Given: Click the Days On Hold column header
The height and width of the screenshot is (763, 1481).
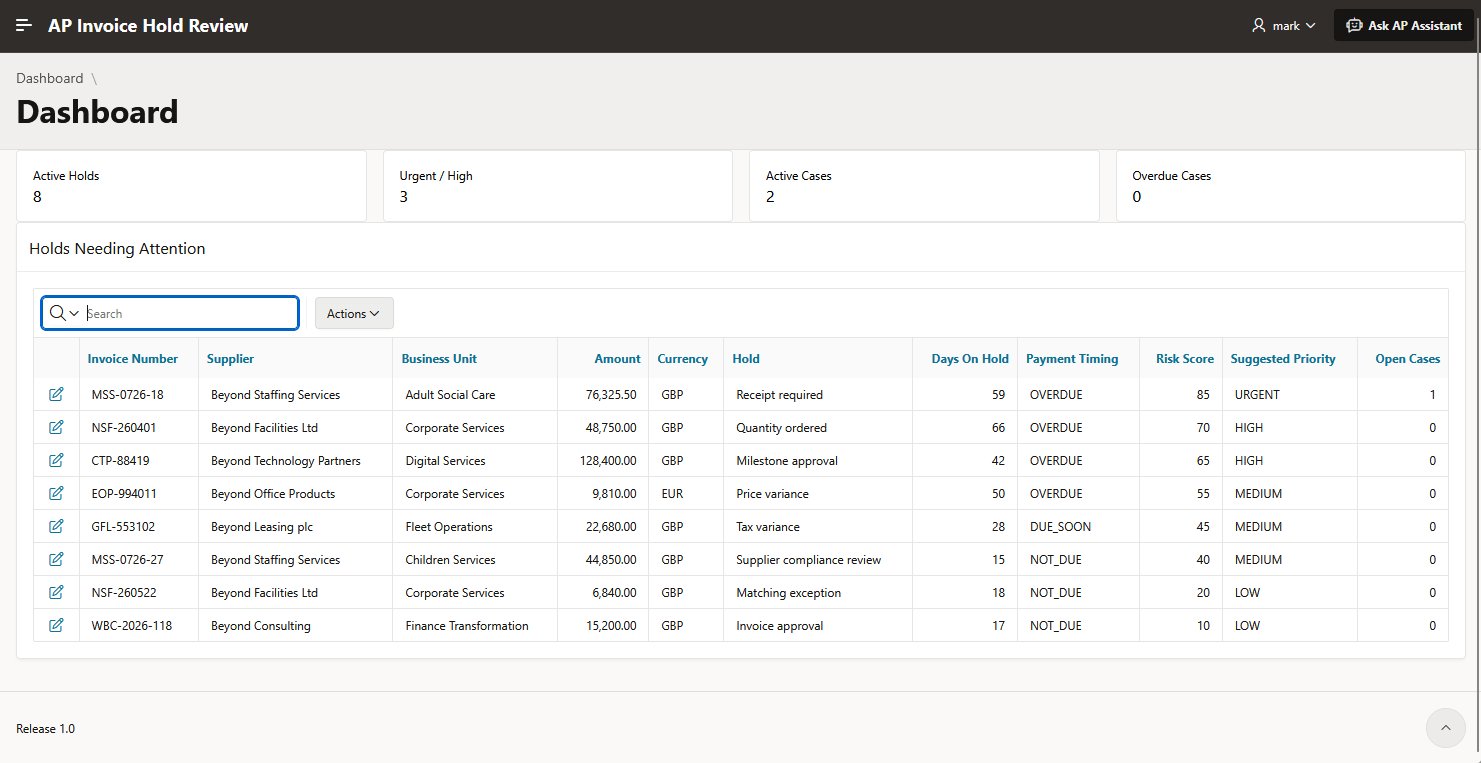Looking at the screenshot, I should (970, 359).
